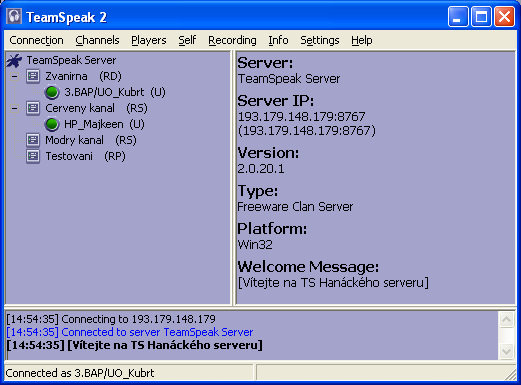Open the Connection menu

(36, 40)
